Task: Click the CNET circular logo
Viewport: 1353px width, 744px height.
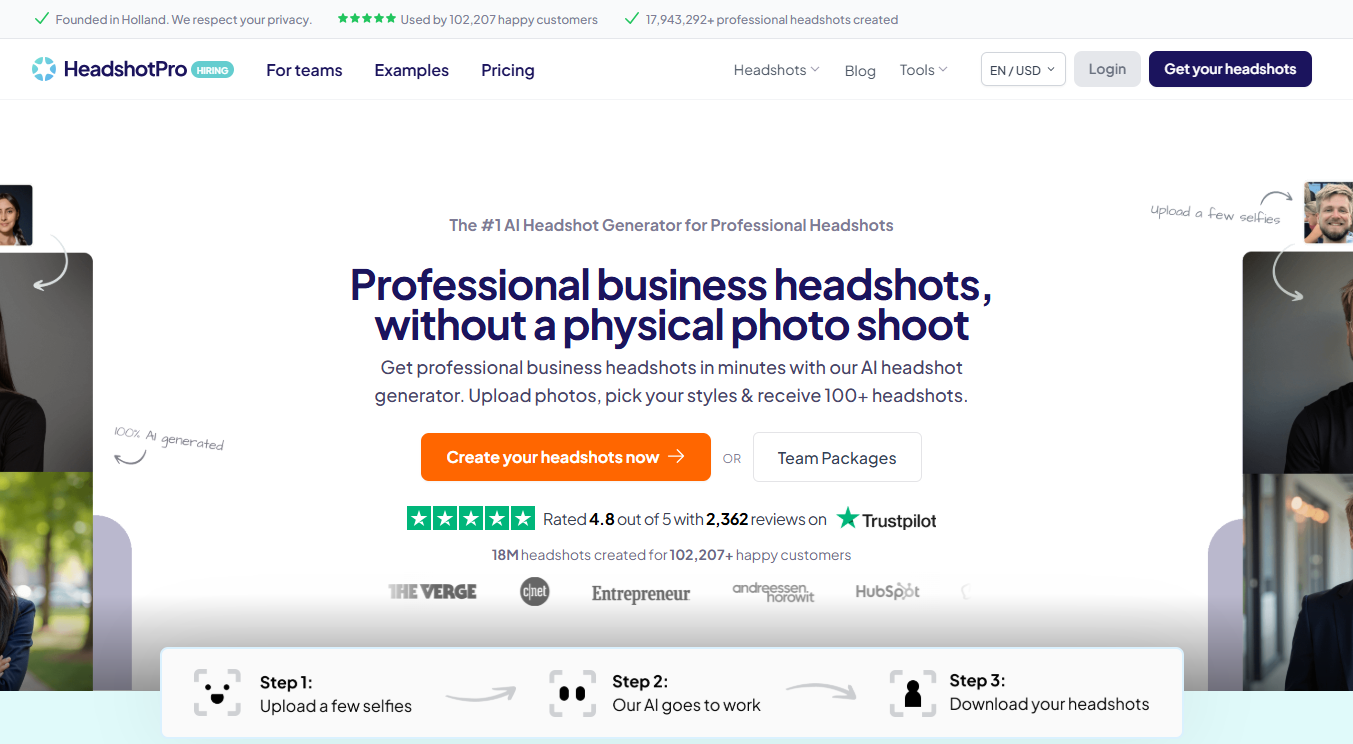Action: (x=535, y=592)
